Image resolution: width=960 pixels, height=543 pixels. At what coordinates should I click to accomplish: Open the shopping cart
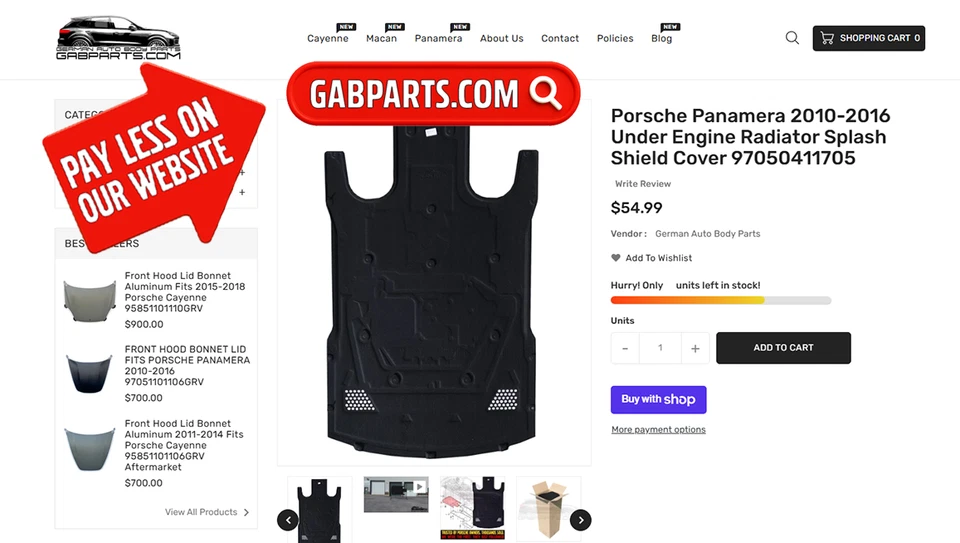[869, 38]
